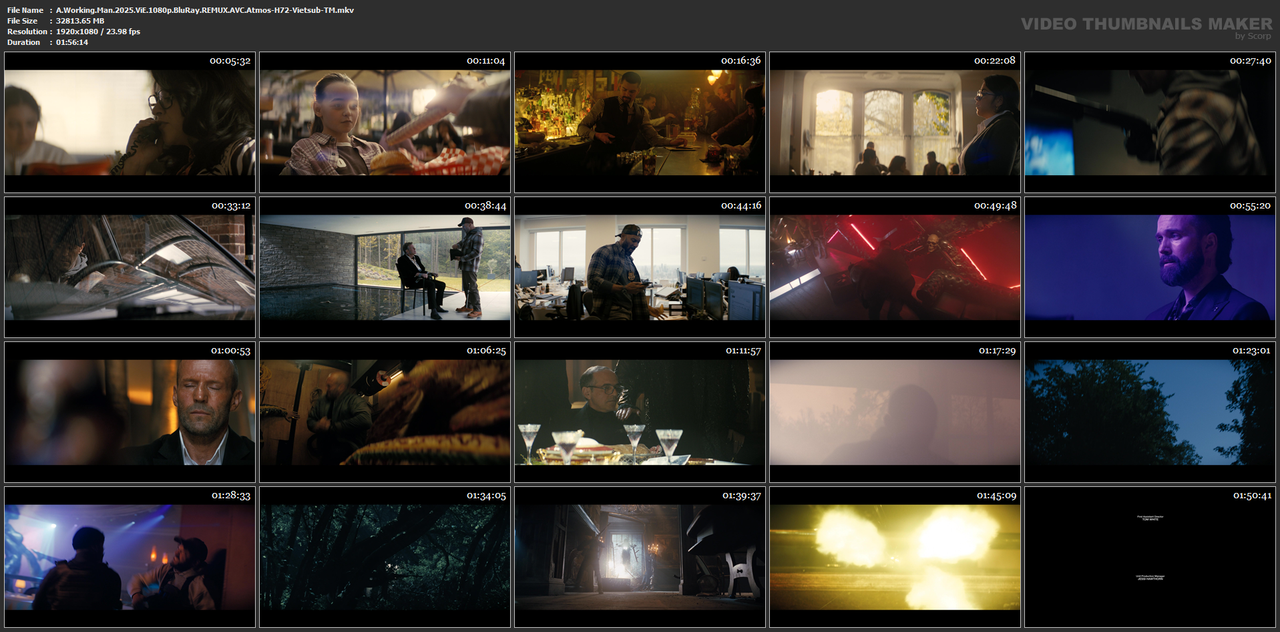Click the 00:27:40 timestamp label
Image resolution: width=1280 pixels, height=632 pixels.
(1250, 61)
